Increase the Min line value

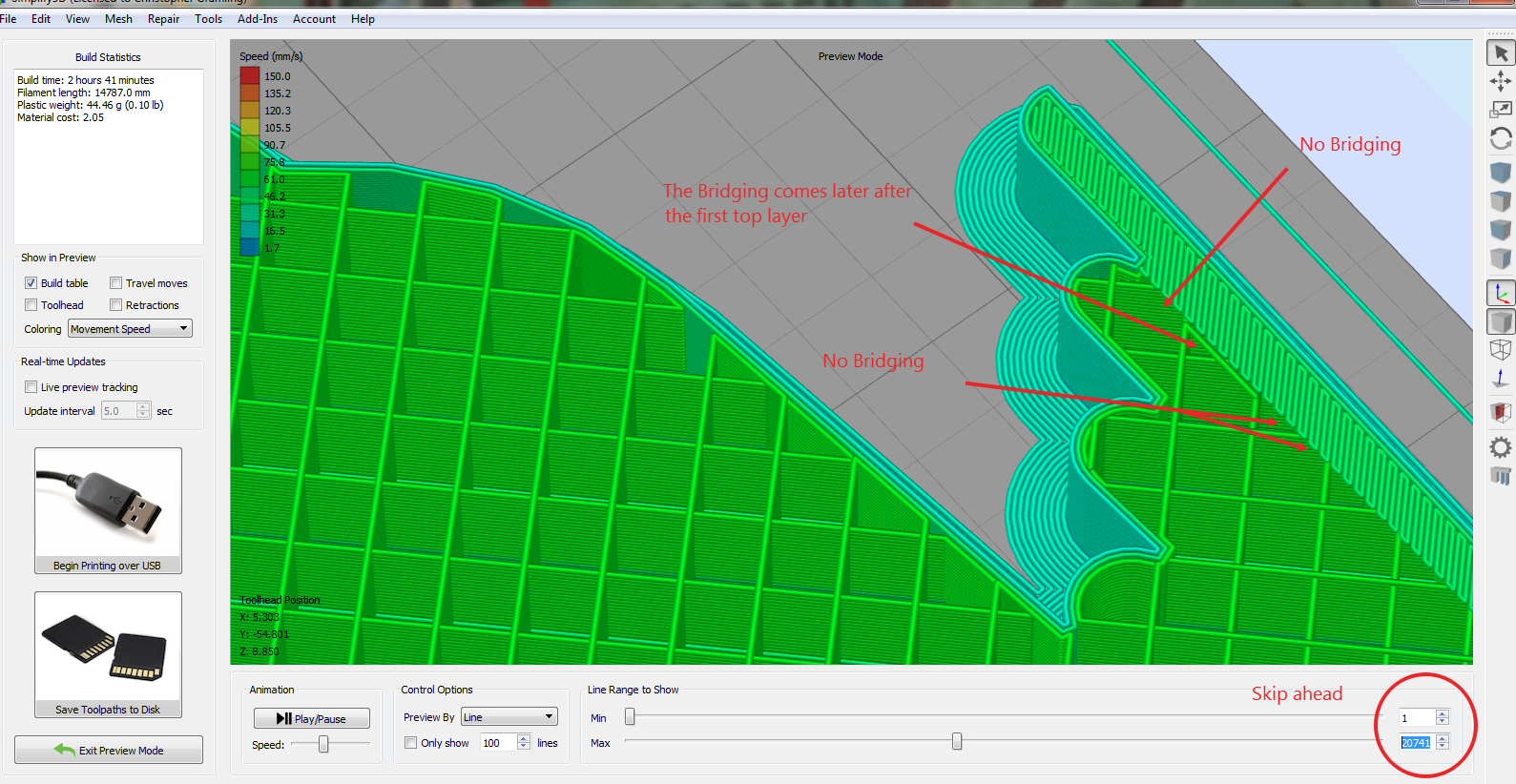pos(1443,713)
